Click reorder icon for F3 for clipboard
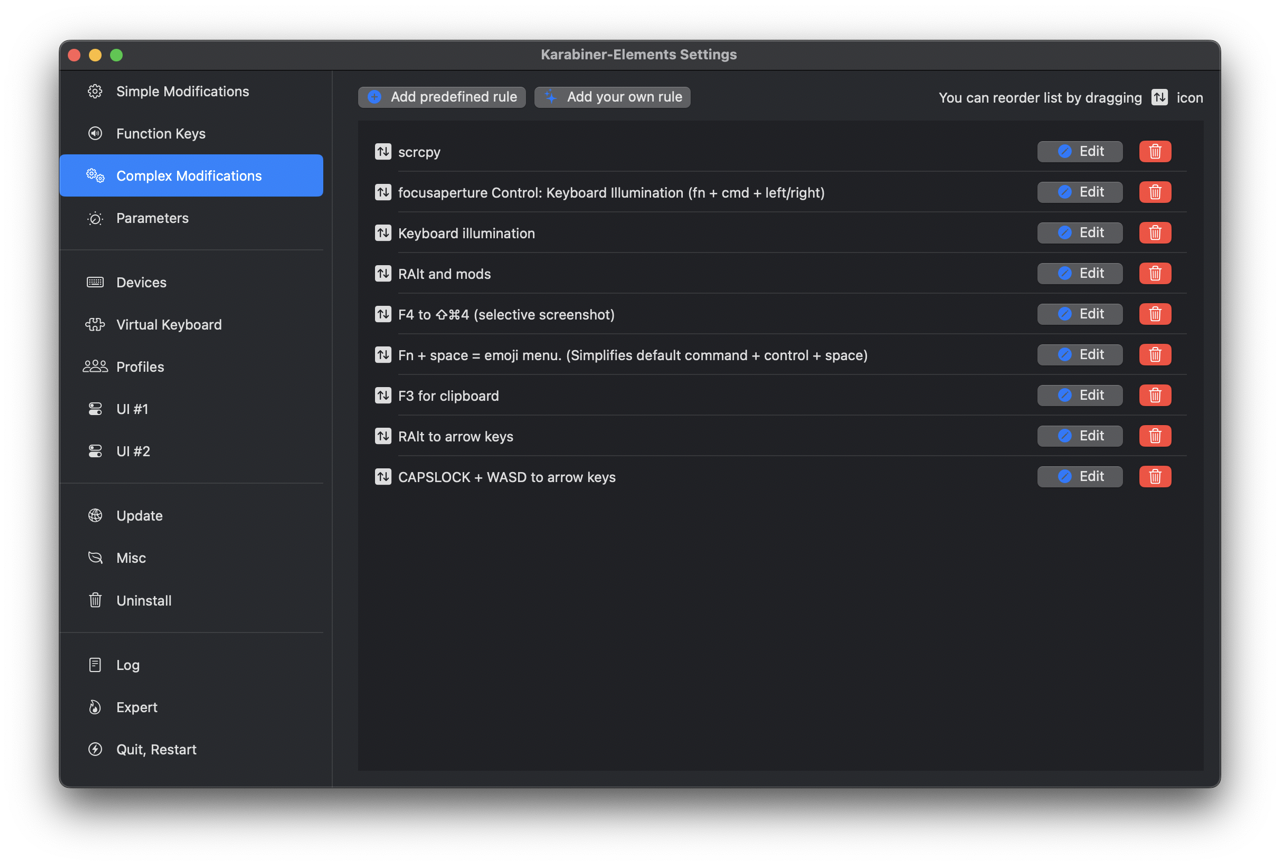The width and height of the screenshot is (1280, 866). point(383,395)
